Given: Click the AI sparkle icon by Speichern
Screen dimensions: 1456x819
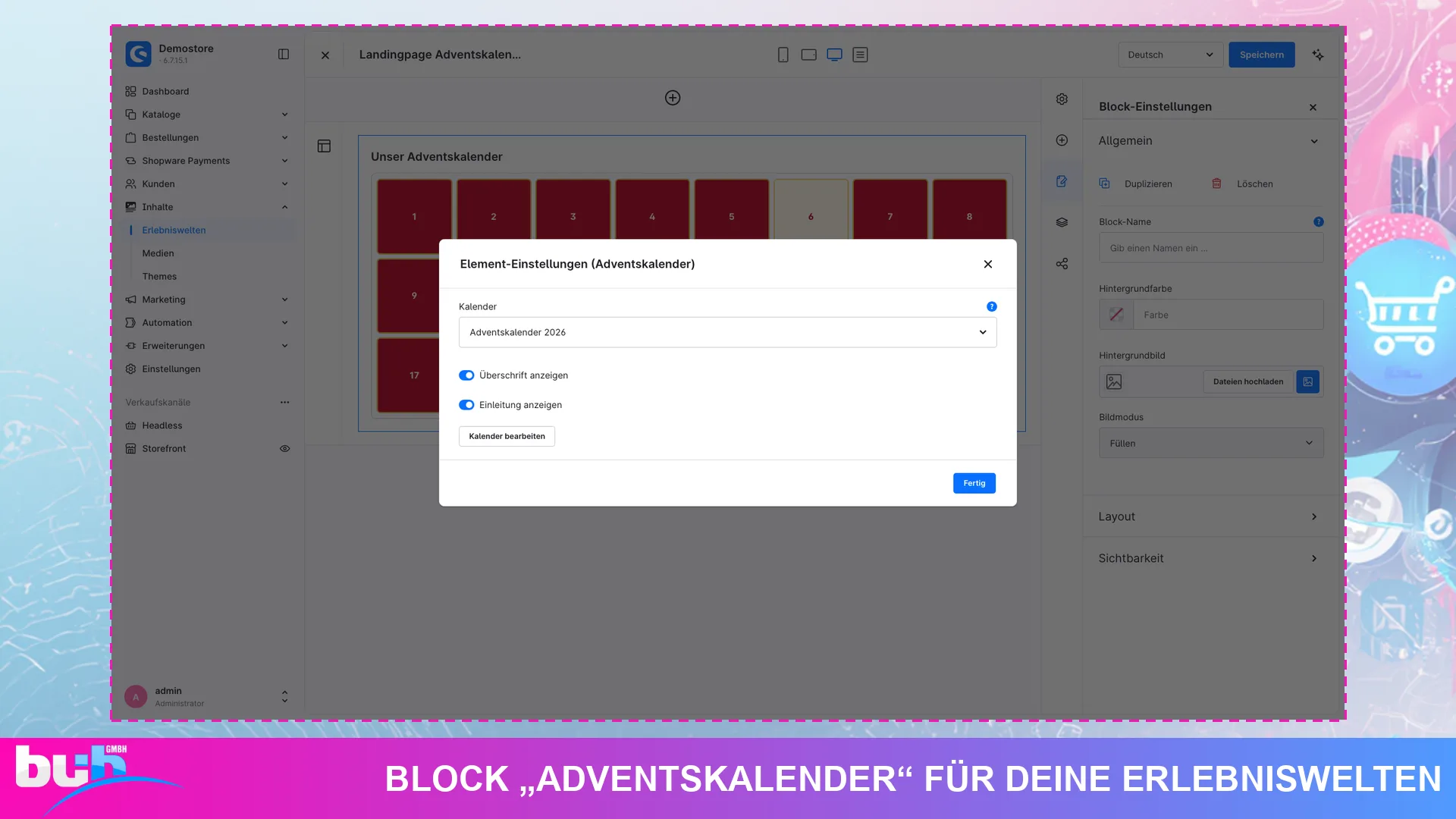Looking at the screenshot, I should 1318,55.
